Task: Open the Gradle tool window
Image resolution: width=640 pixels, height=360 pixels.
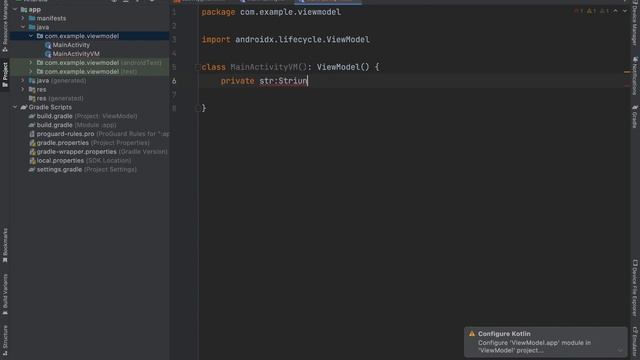Action: click(635, 116)
